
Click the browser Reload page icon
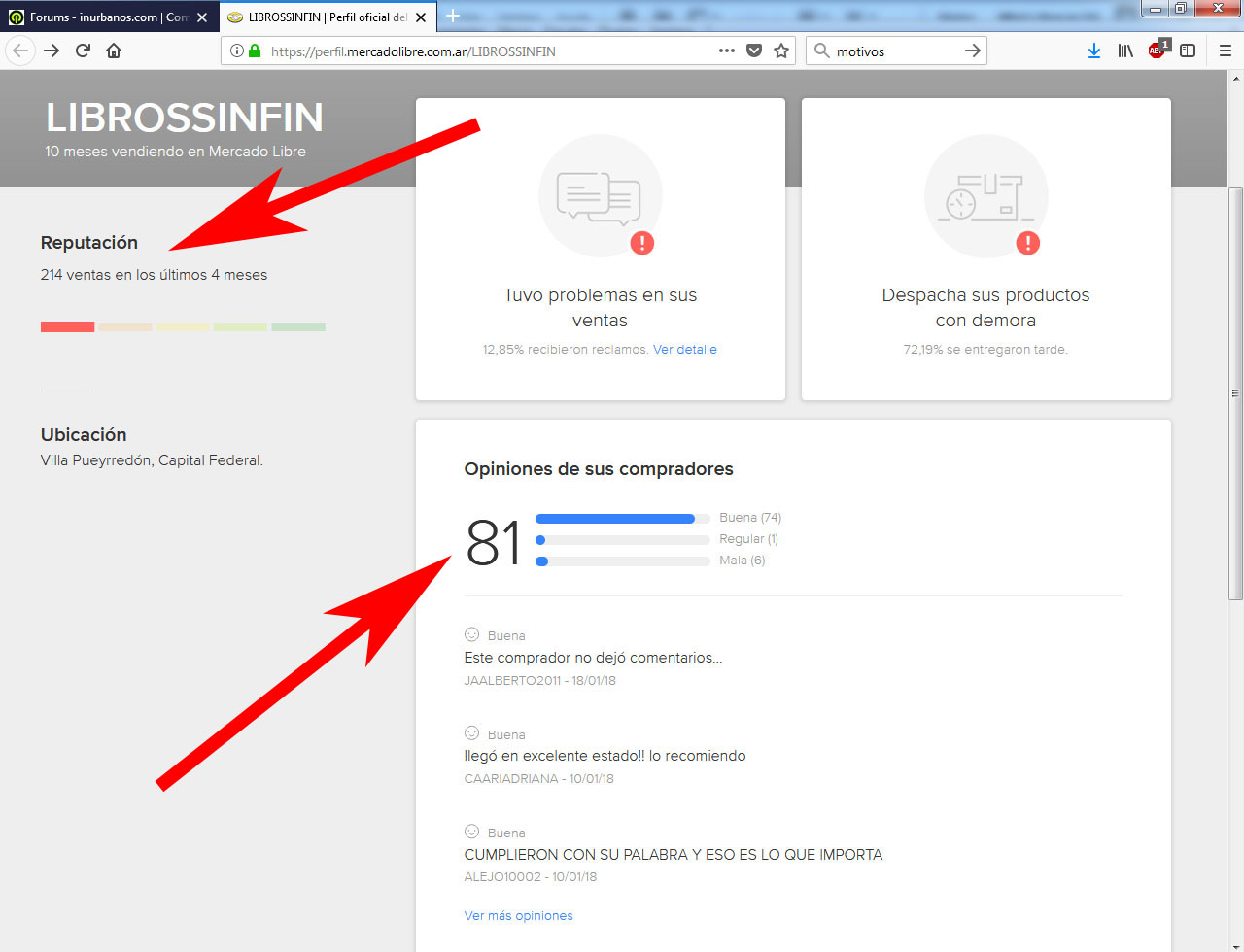(83, 51)
